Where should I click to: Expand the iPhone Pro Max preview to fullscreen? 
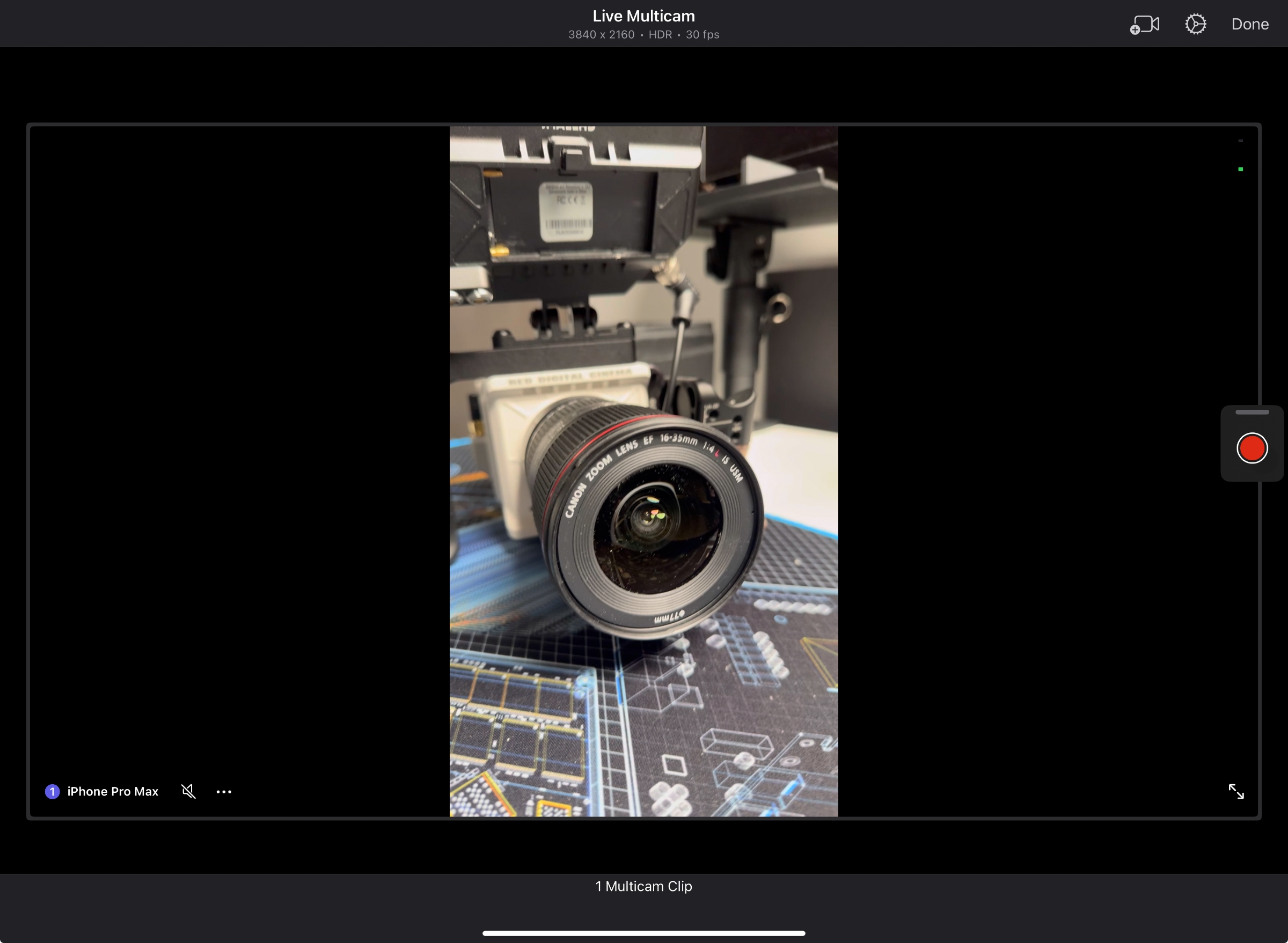tap(1236, 791)
